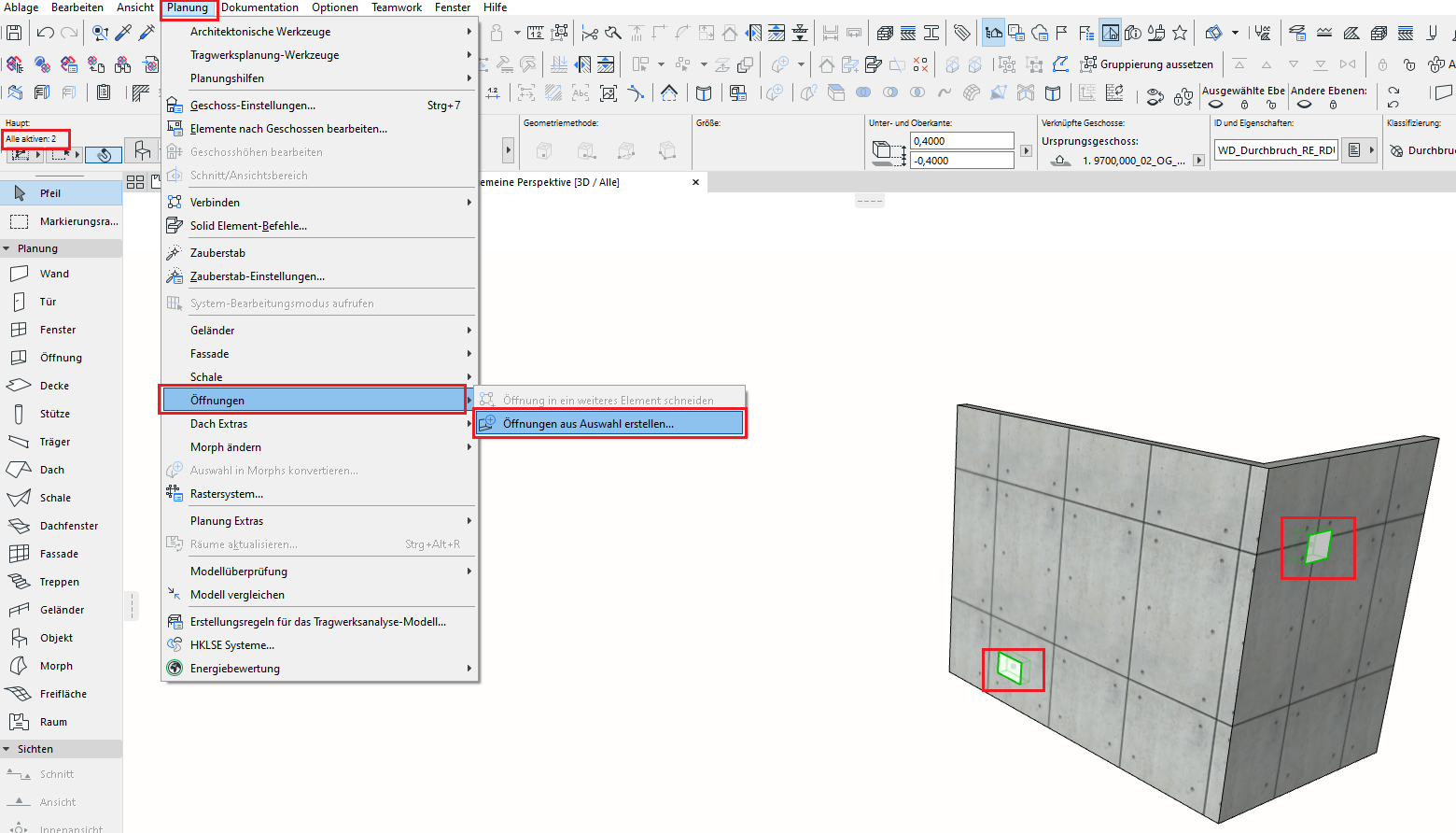Toggle eye icon under Ausgewählte Ebenen
The image size is (1456, 833).
pyautogui.click(x=1215, y=105)
